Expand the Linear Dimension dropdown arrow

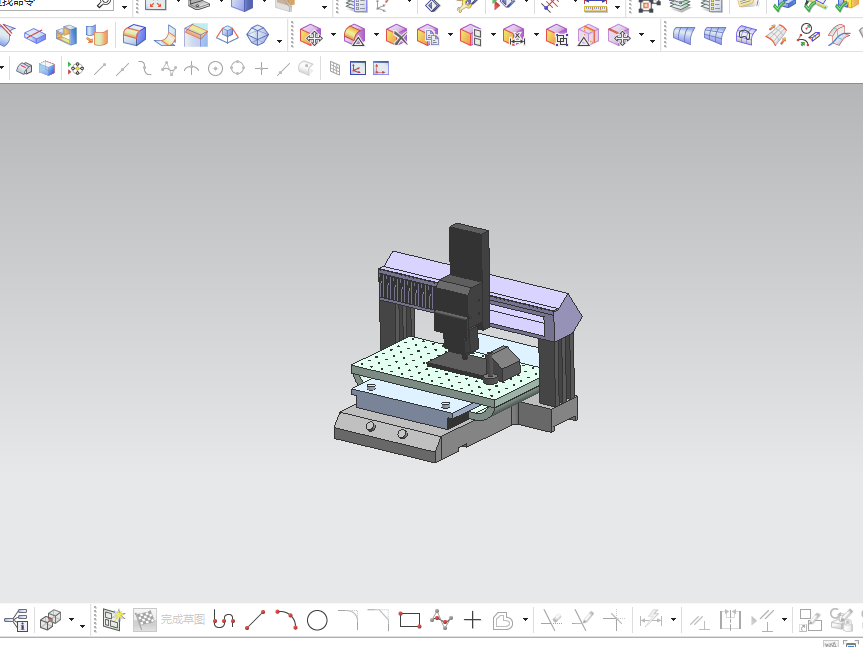(536, 35)
